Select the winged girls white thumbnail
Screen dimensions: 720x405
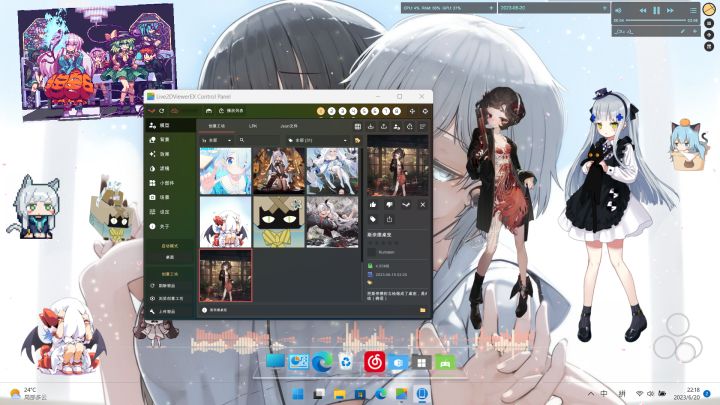(x=225, y=222)
